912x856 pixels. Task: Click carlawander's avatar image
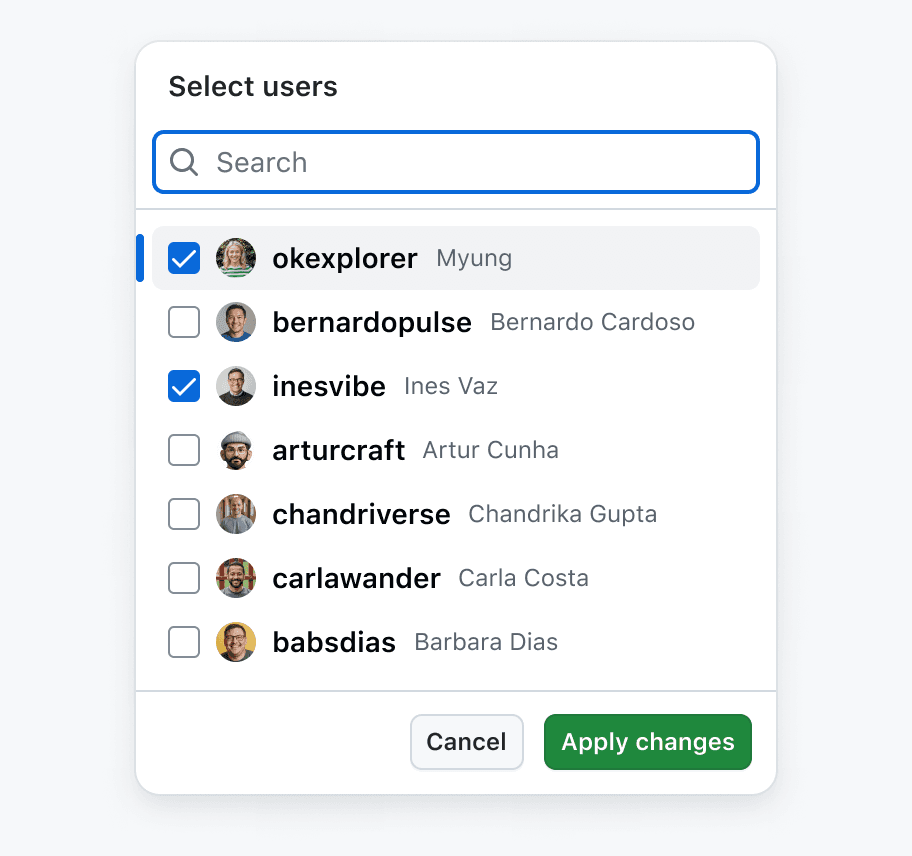(x=236, y=578)
